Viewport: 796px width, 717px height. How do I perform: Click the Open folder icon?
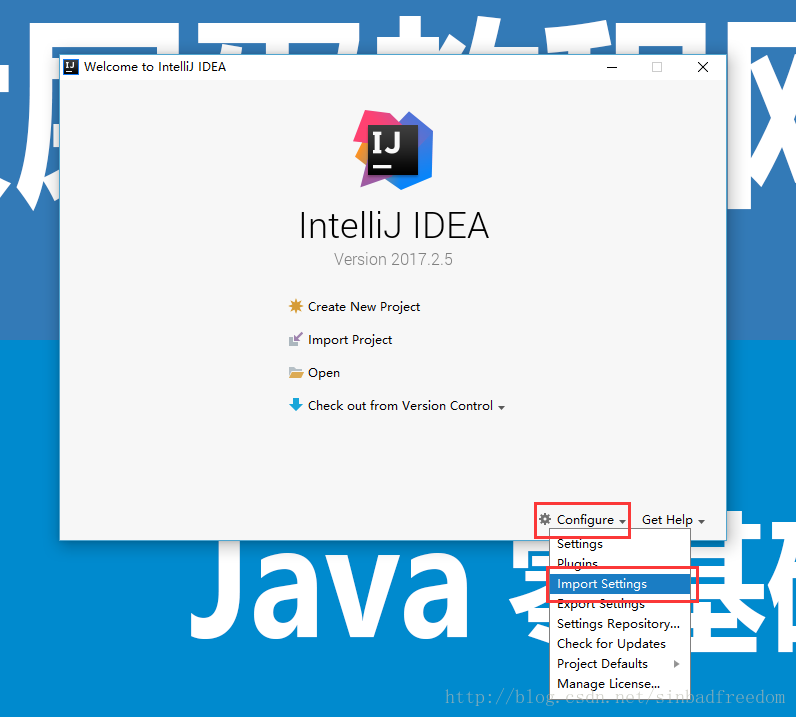[296, 373]
